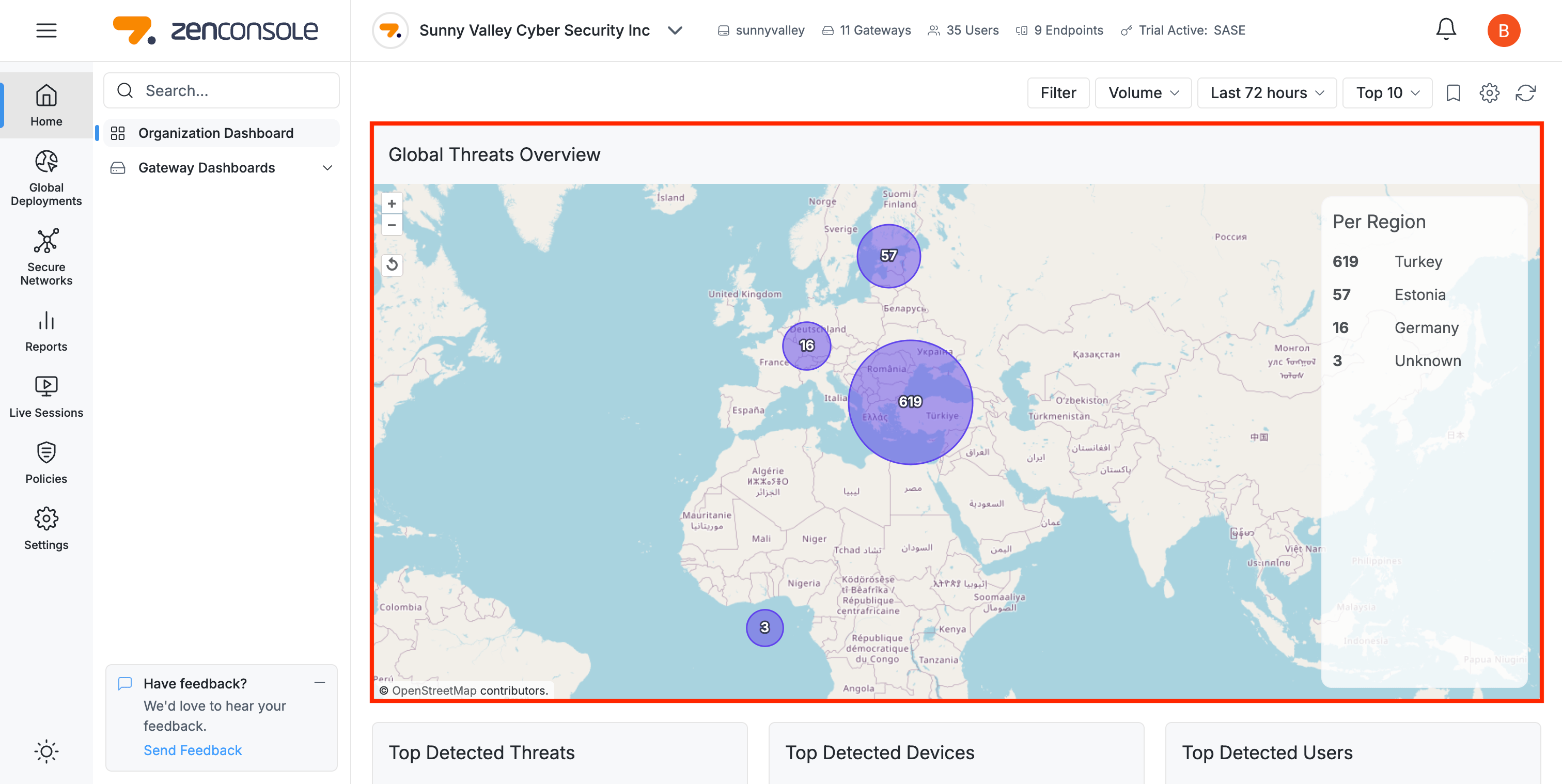Minimize the Have feedback panel
Viewport: 1562px width, 784px height.
click(320, 683)
